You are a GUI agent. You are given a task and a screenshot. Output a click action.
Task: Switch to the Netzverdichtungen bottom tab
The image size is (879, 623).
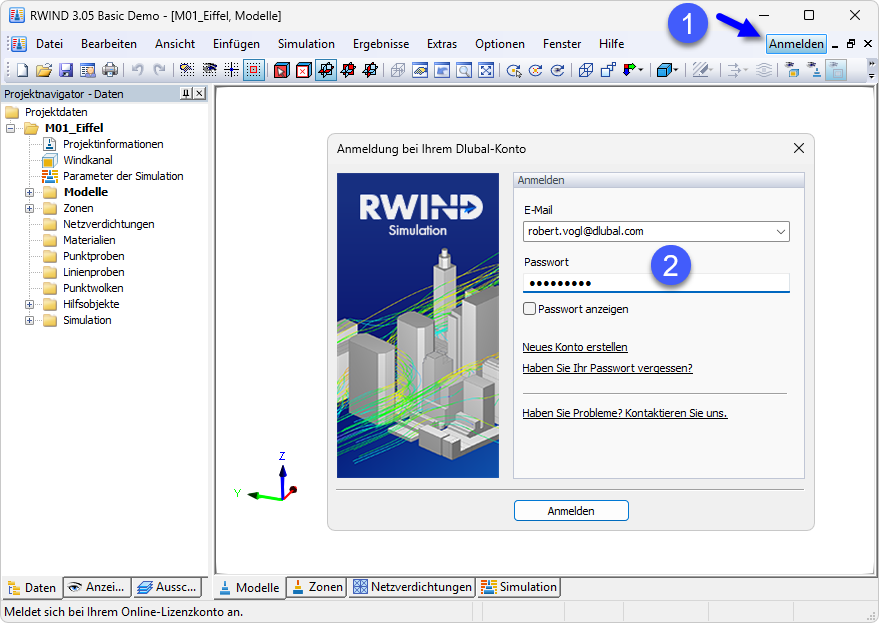[x=412, y=587]
